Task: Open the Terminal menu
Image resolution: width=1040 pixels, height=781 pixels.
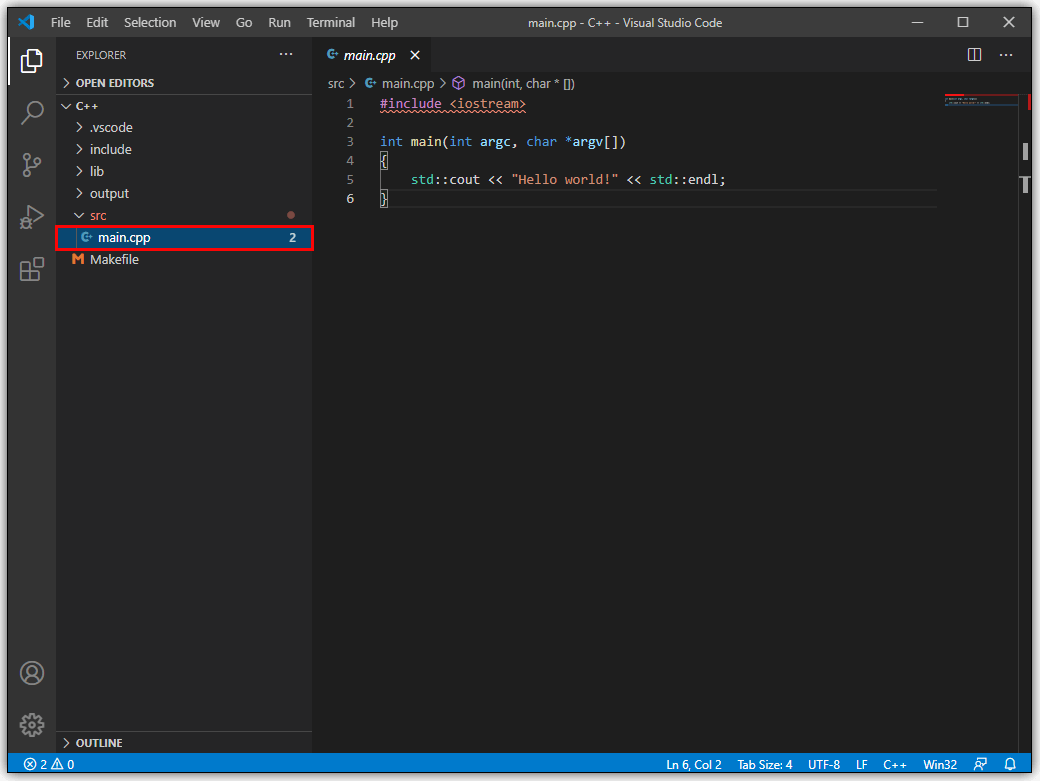Action: tap(330, 23)
